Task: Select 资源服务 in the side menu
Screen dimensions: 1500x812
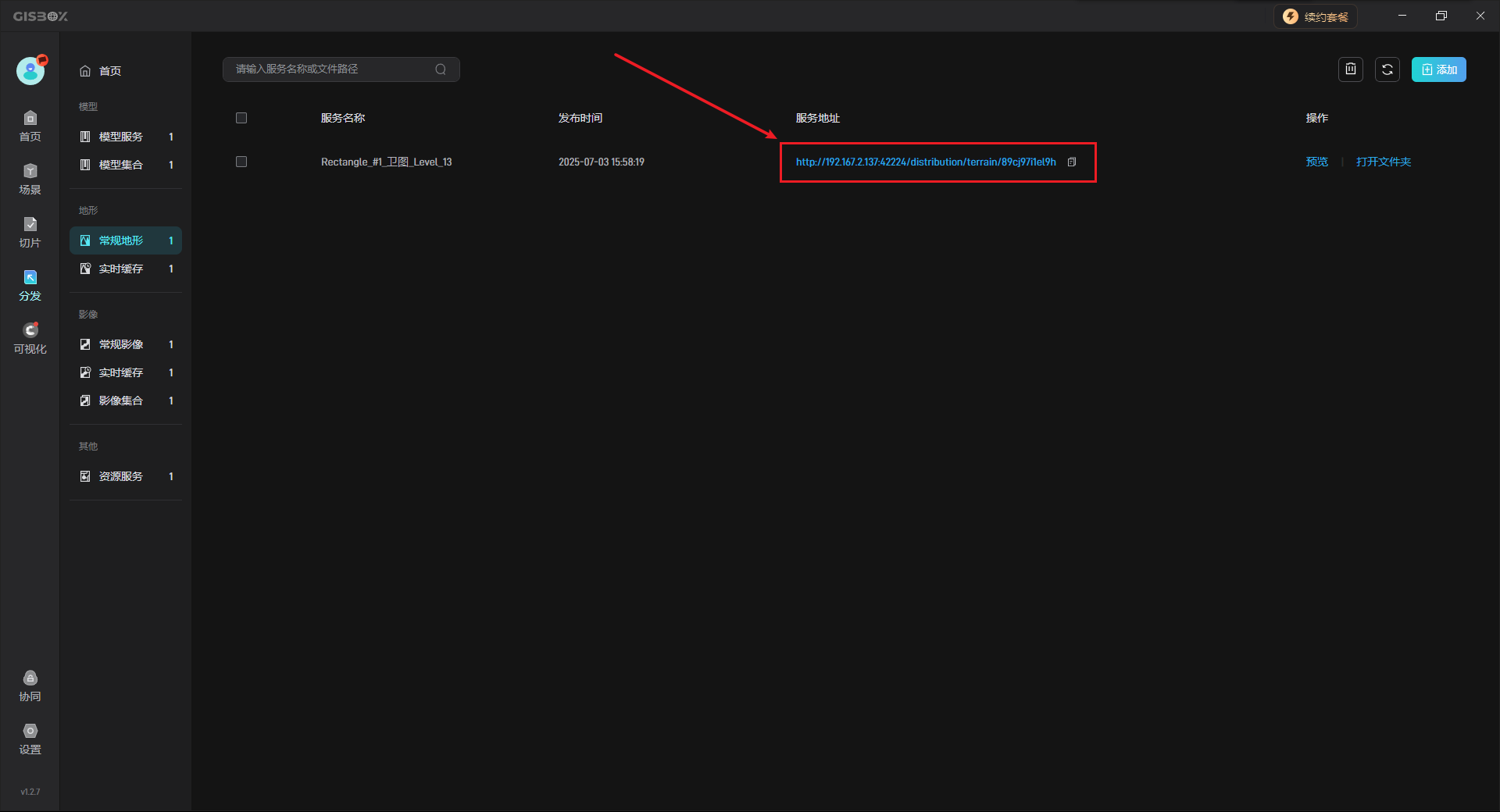Action: click(121, 476)
